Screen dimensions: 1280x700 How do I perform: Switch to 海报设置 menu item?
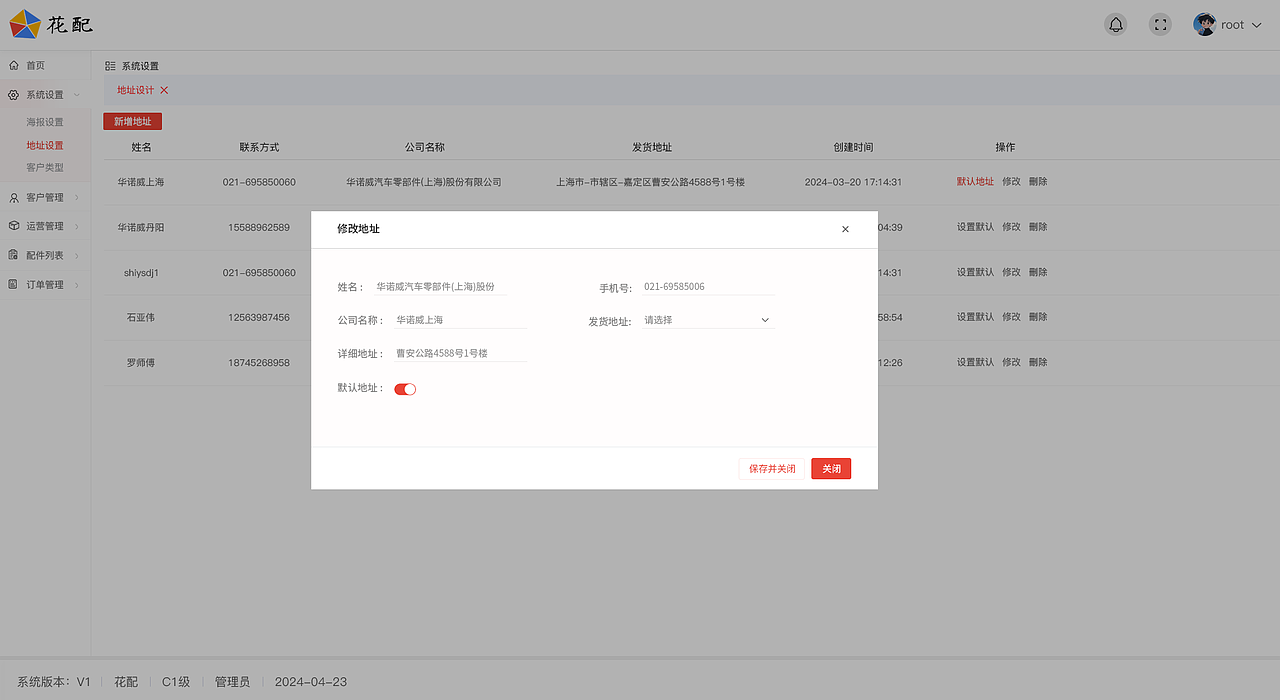[x=44, y=121]
